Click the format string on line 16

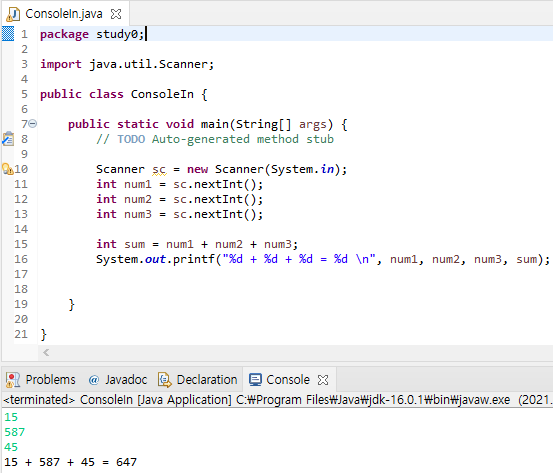point(299,259)
